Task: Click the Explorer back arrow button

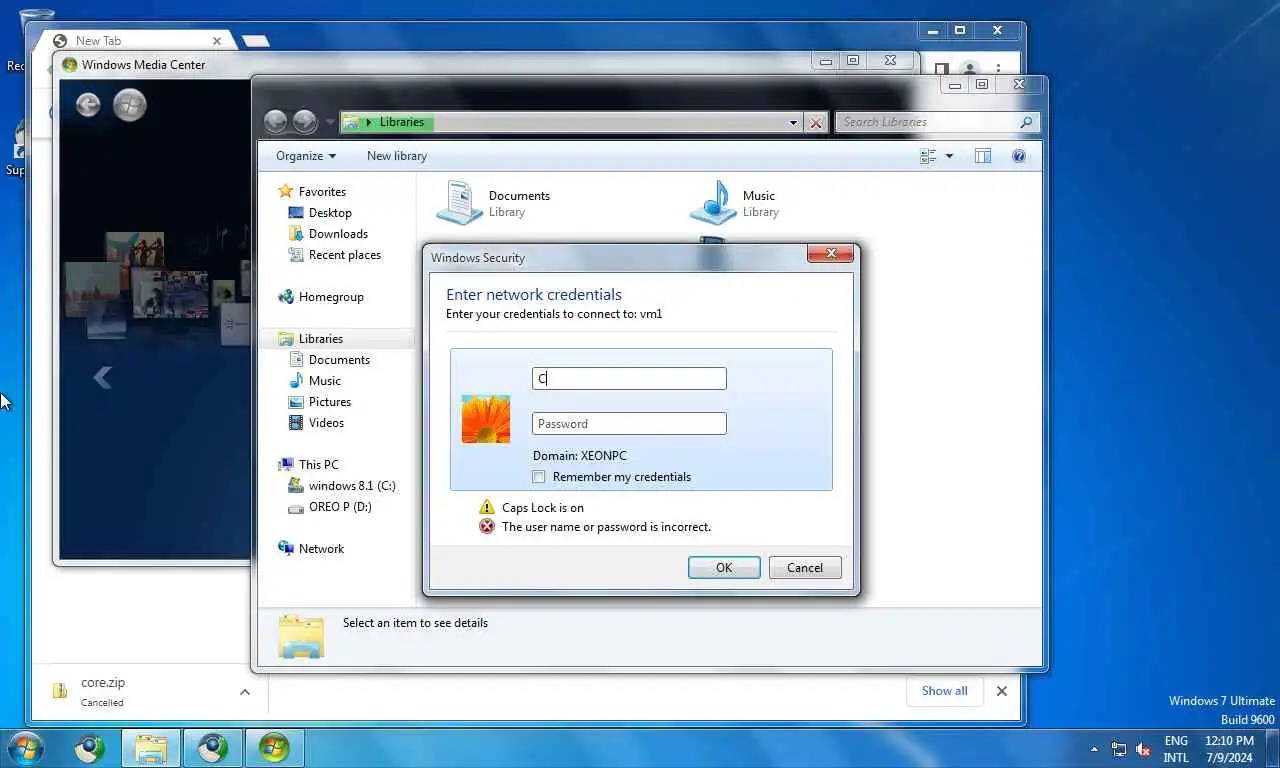Action: (275, 122)
